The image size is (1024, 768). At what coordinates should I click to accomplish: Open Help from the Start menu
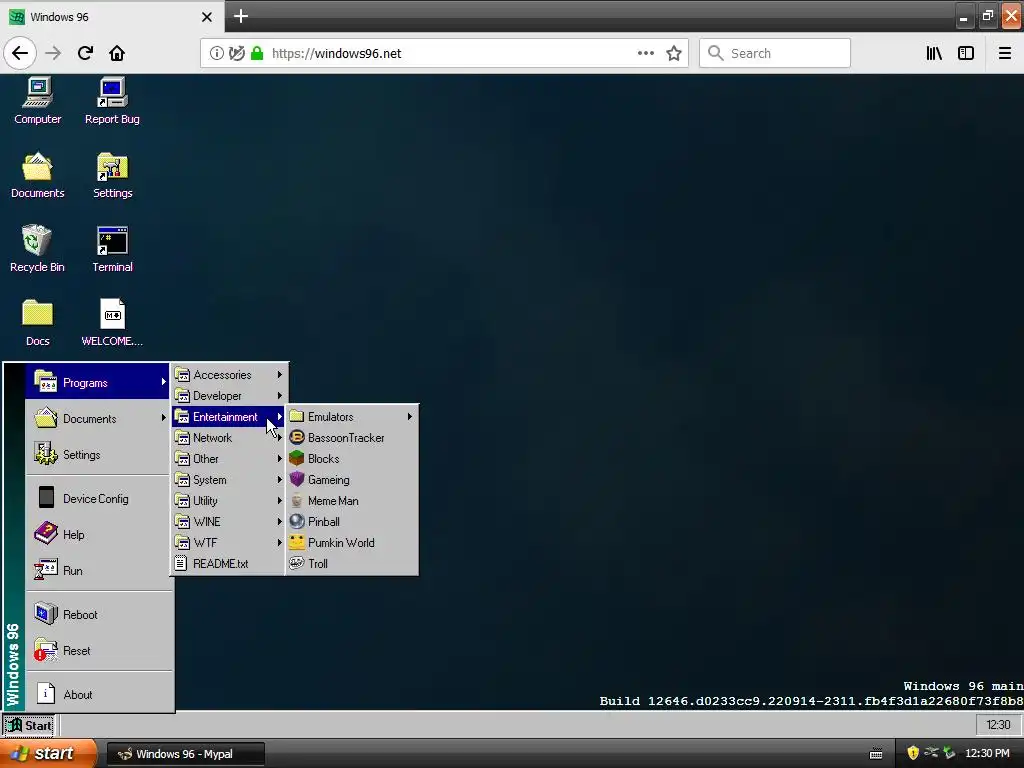click(x=98, y=534)
